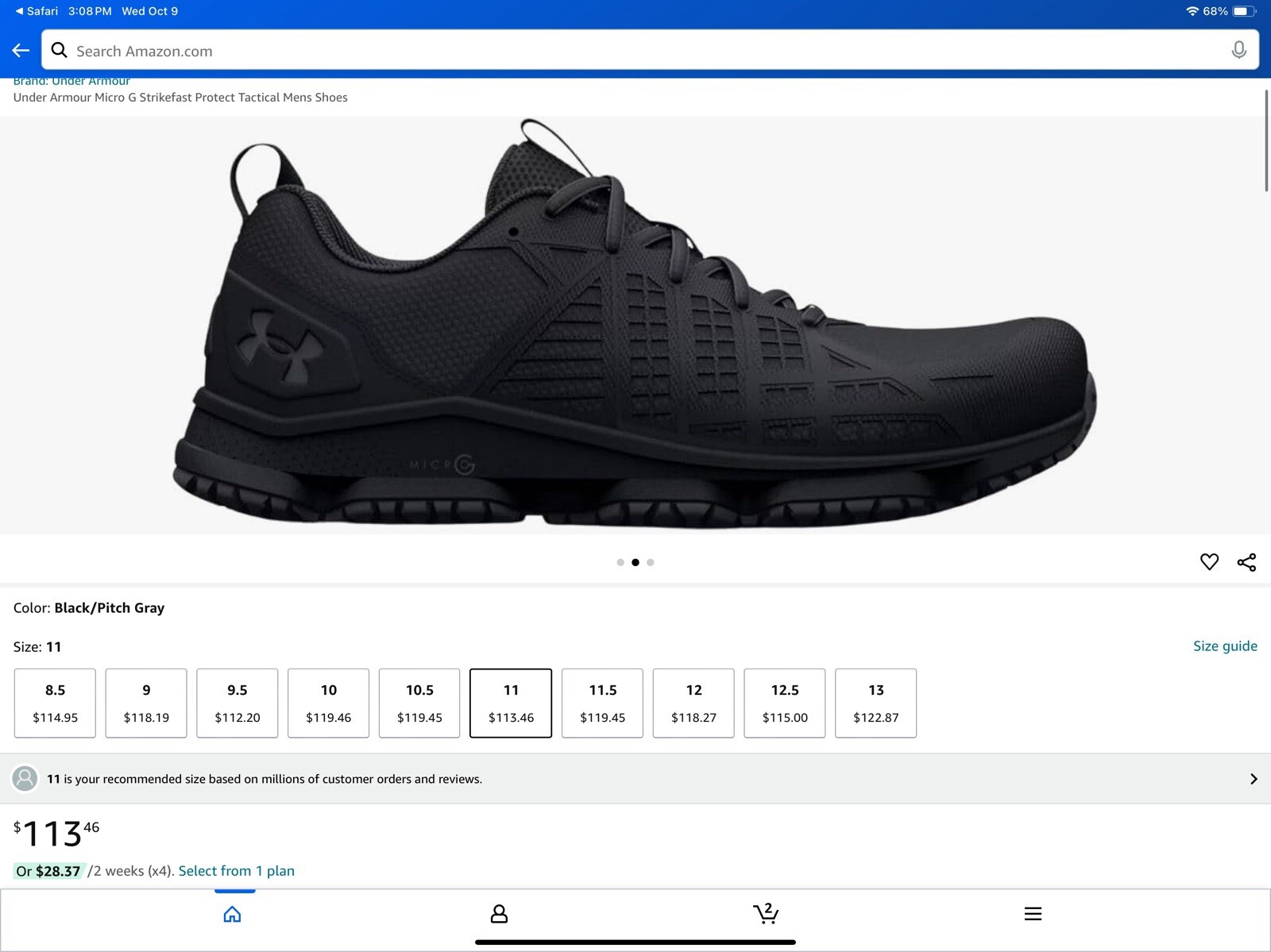Focus the Search Amazon.com field
Screen dimensions: 1271x952
click(x=650, y=51)
